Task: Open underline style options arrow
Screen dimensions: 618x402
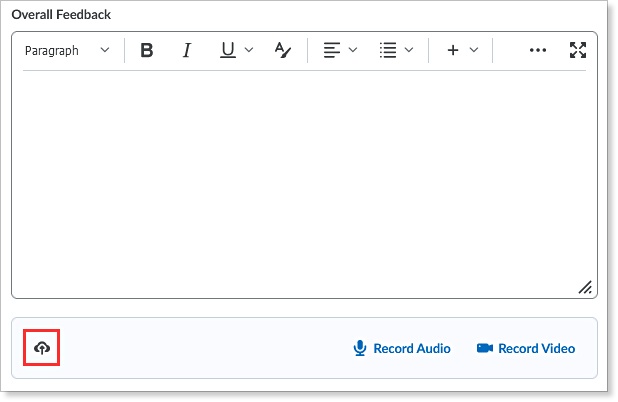Action: click(249, 50)
